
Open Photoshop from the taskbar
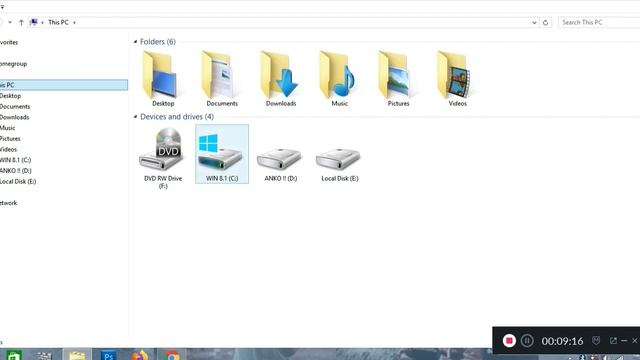pos(108,355)
